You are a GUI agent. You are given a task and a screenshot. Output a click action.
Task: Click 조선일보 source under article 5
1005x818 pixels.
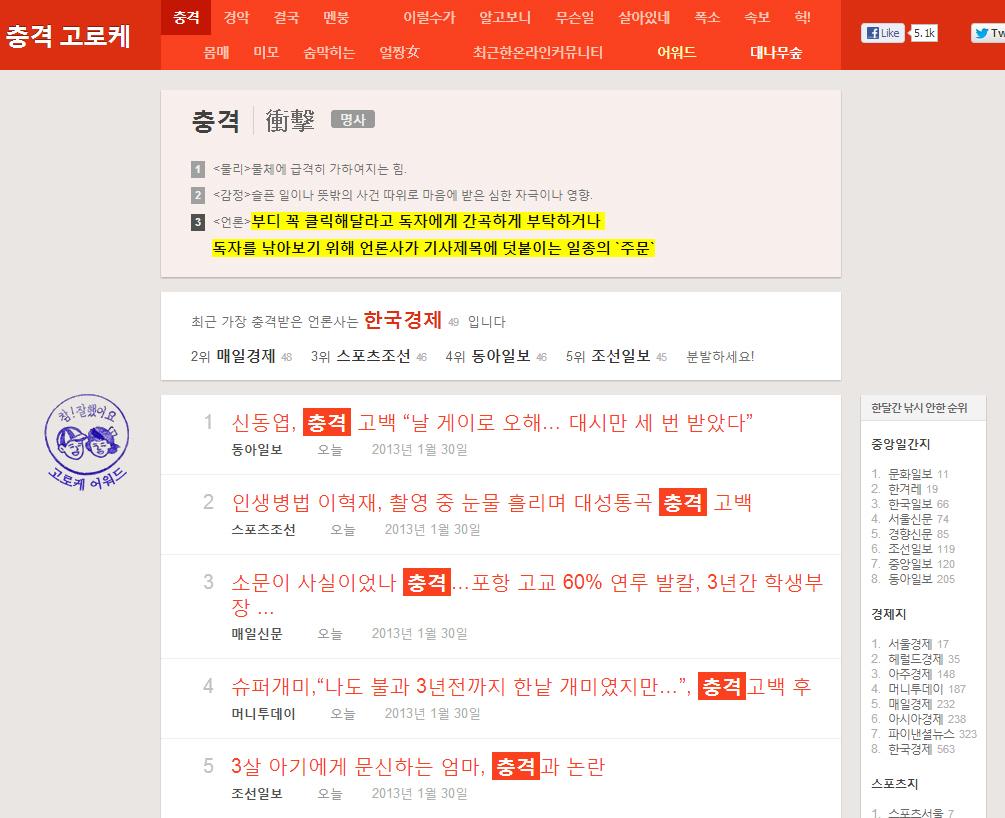pyautogui.click(x=257, y=794)
